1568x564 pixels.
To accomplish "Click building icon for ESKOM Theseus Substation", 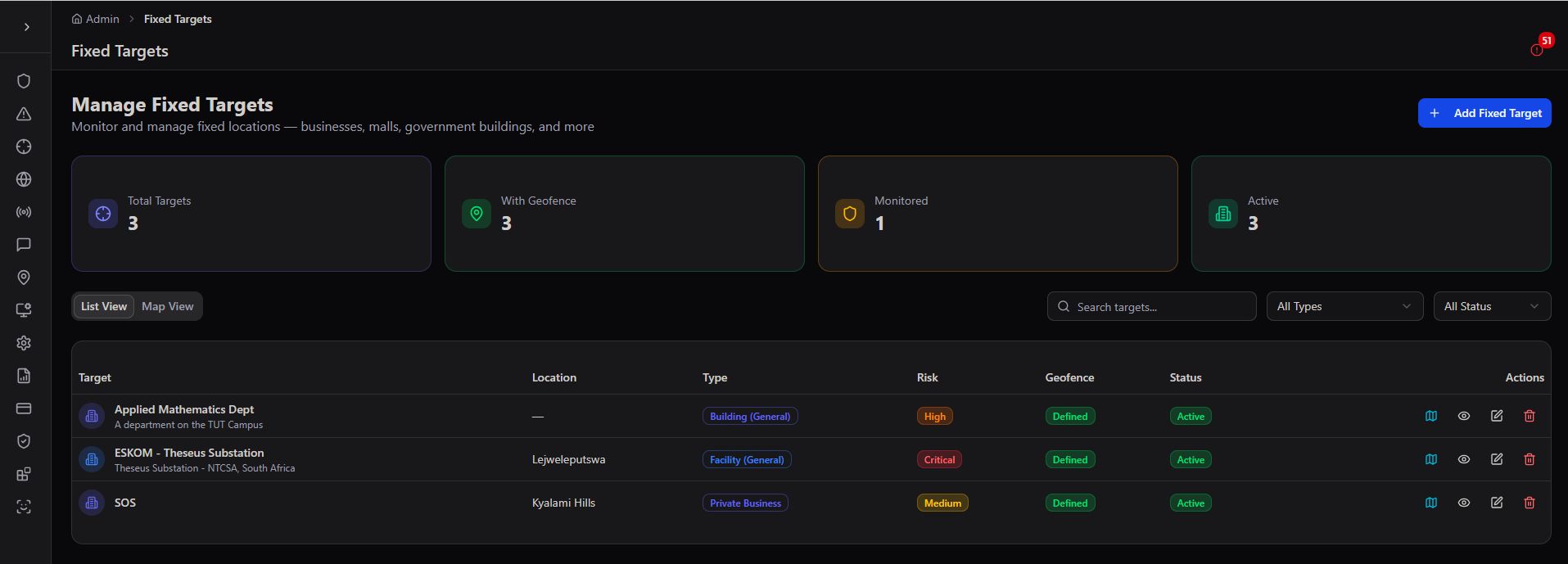I will coord(92,459).
